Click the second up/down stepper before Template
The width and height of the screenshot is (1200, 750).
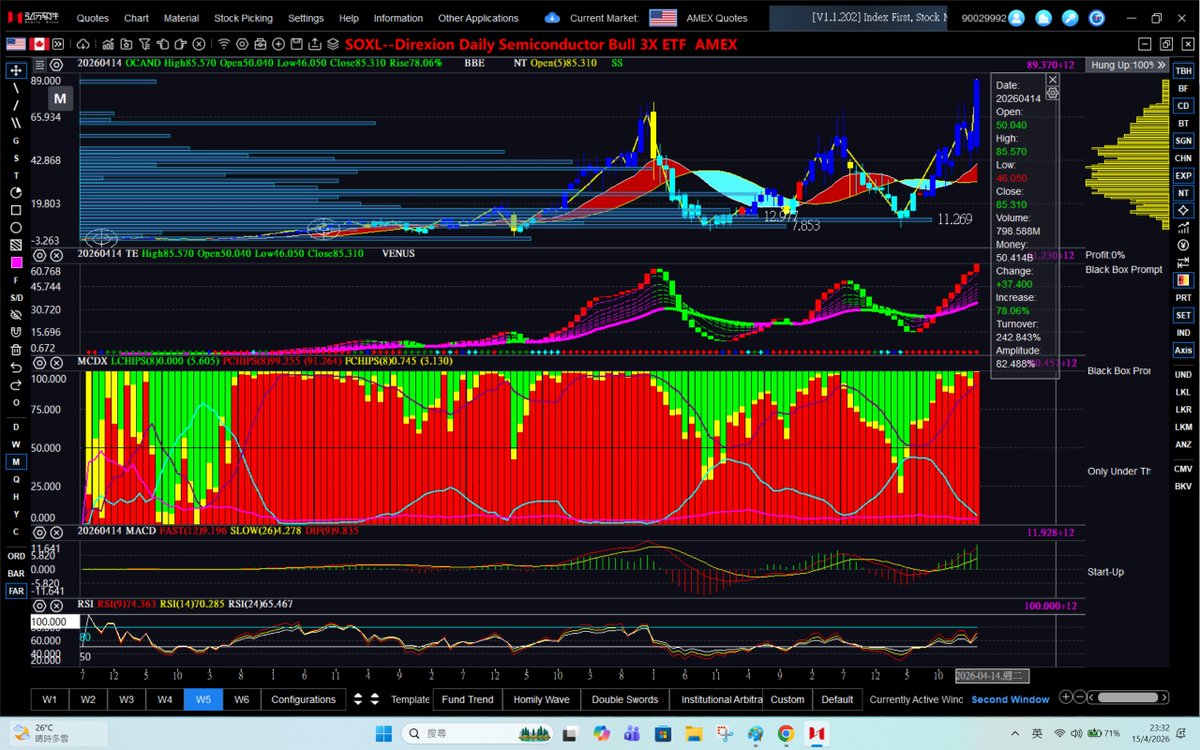[x=375, y=699]
